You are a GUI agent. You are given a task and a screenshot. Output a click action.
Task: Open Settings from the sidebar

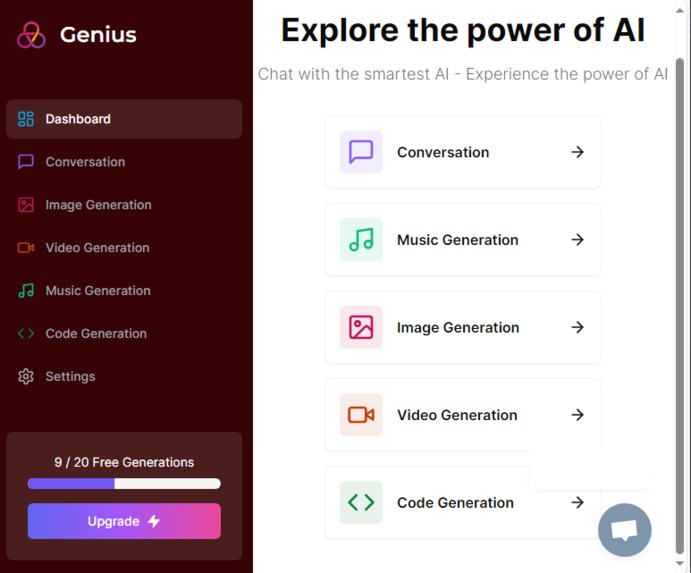124,376
